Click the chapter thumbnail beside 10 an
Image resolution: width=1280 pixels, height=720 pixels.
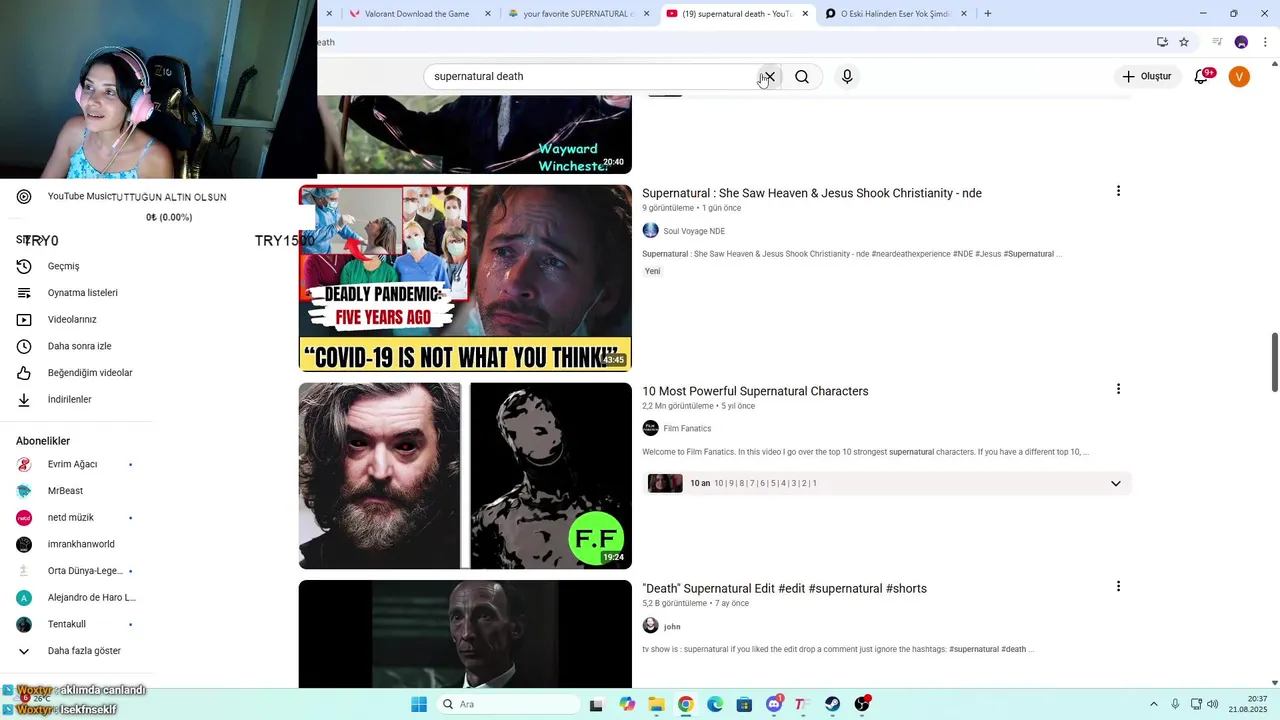665,484
